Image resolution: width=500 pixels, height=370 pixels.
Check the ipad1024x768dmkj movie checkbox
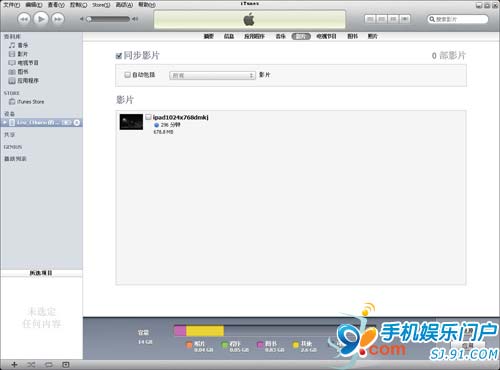point(148,117)
